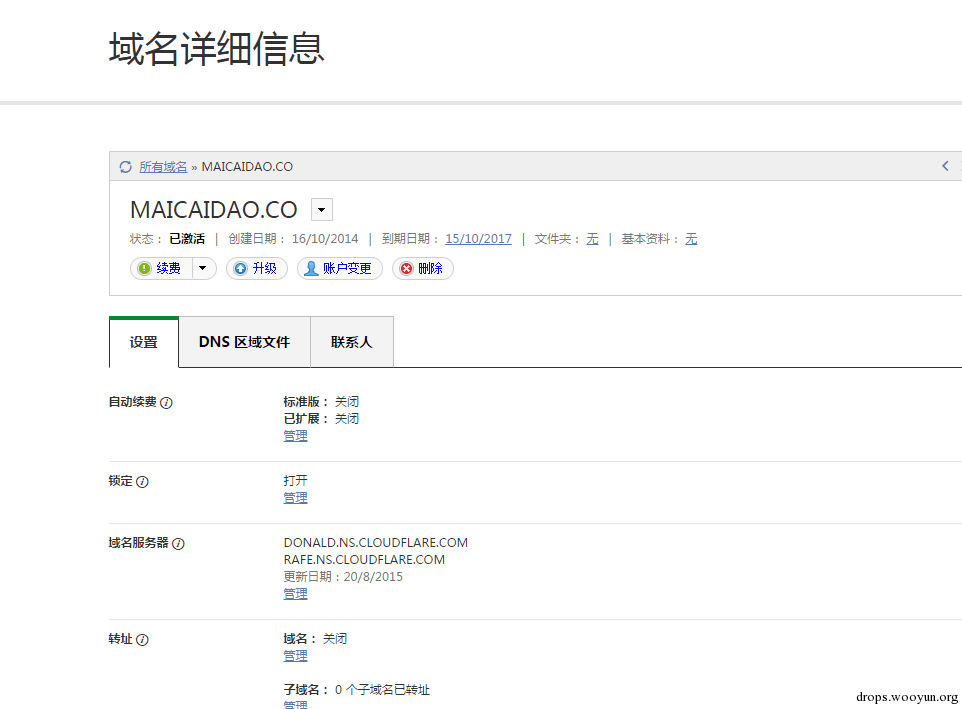Click the 文件夹 无 link
The height and width of the screenshot is (709, 962).
(x=592, y=239)
